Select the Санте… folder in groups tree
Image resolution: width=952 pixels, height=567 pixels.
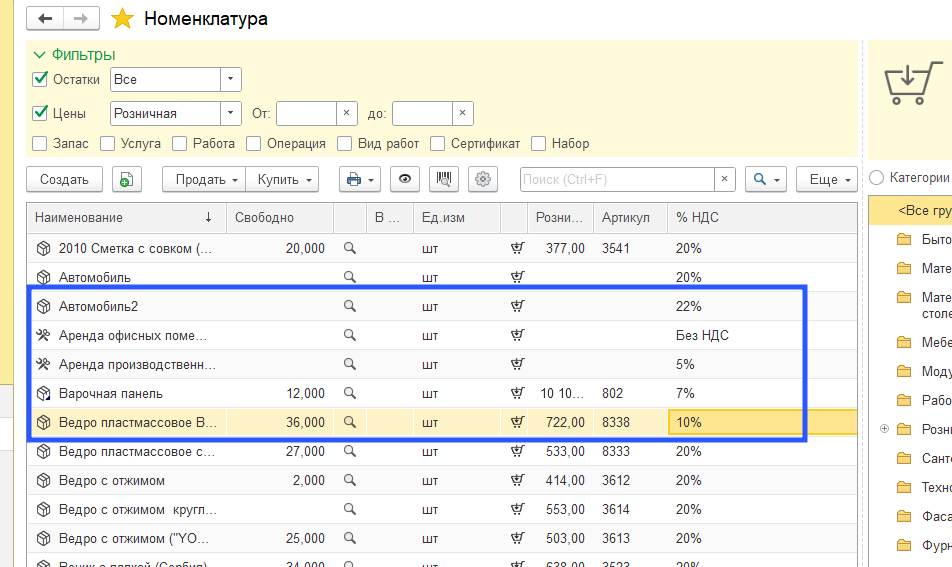click(x=924, y=458)
